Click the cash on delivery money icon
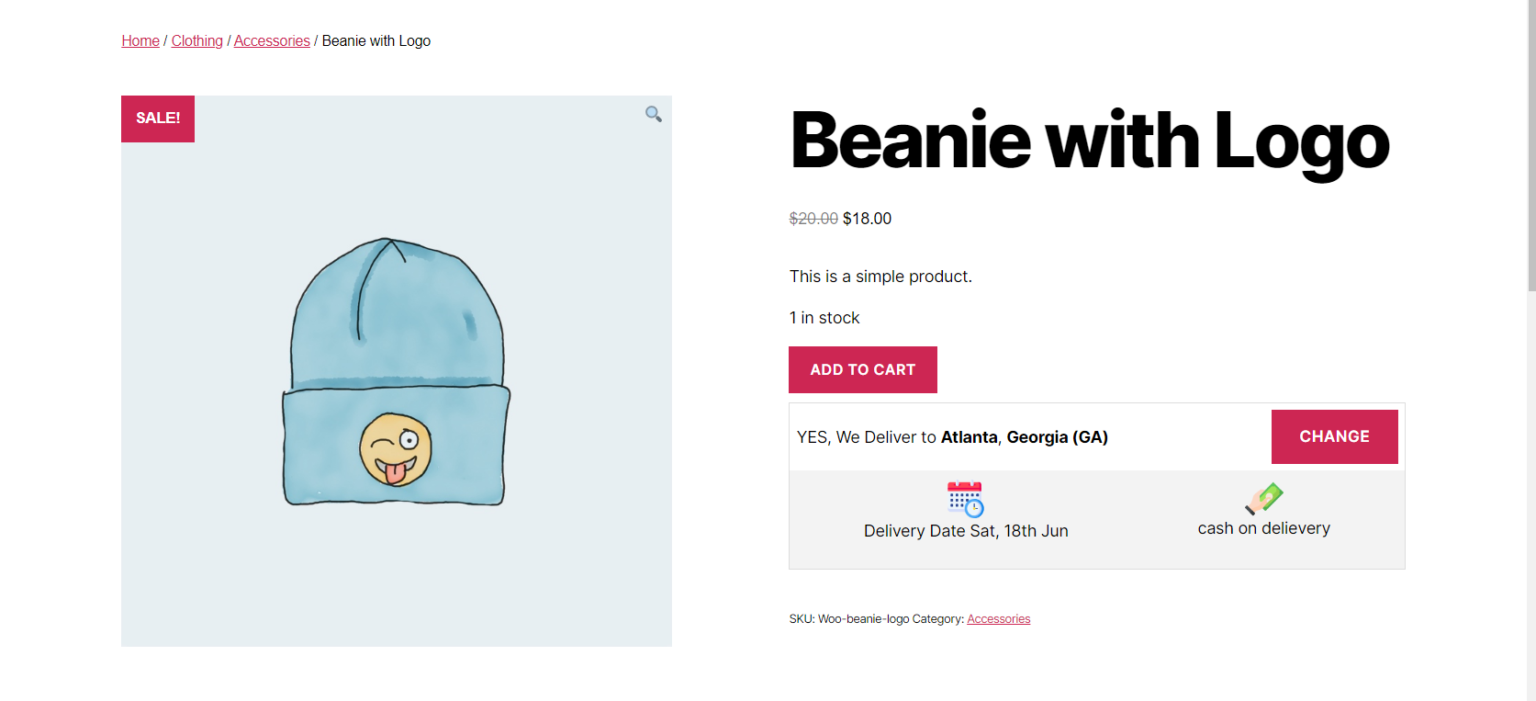 [1264, 498]
